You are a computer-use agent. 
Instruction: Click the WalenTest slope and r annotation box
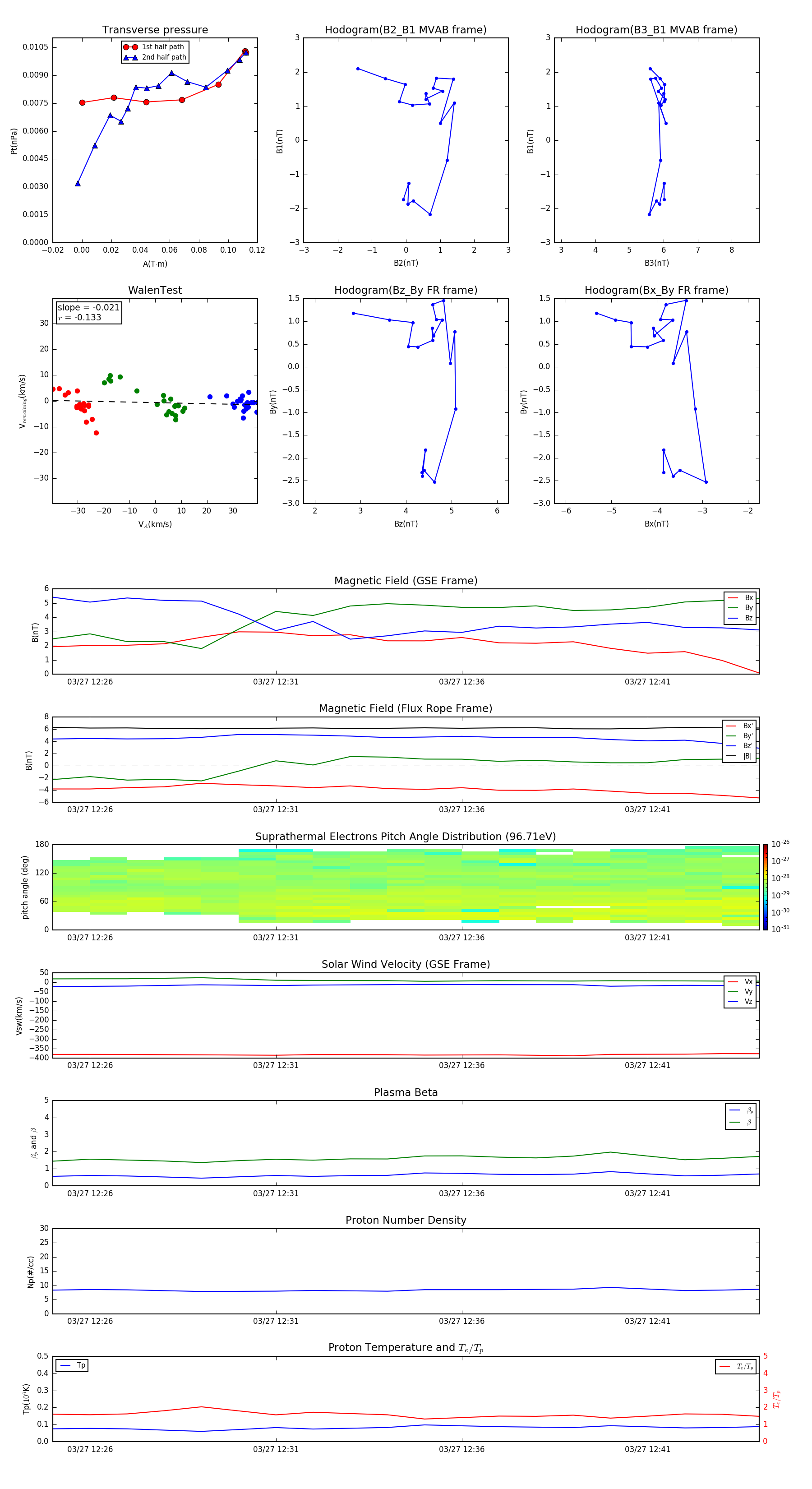(x=88, y=313)
